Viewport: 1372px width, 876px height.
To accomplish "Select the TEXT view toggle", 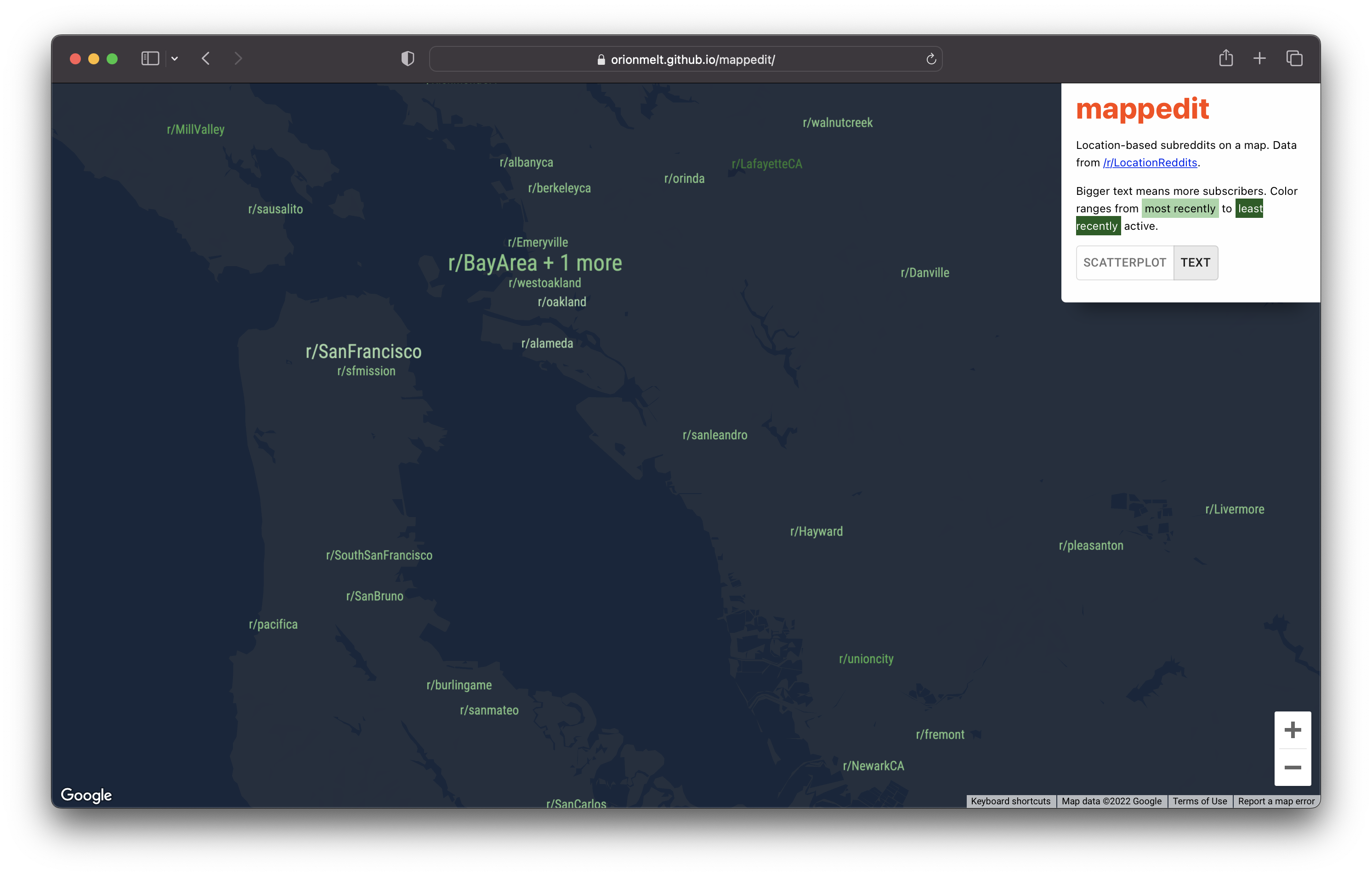I will [1195, 263].
